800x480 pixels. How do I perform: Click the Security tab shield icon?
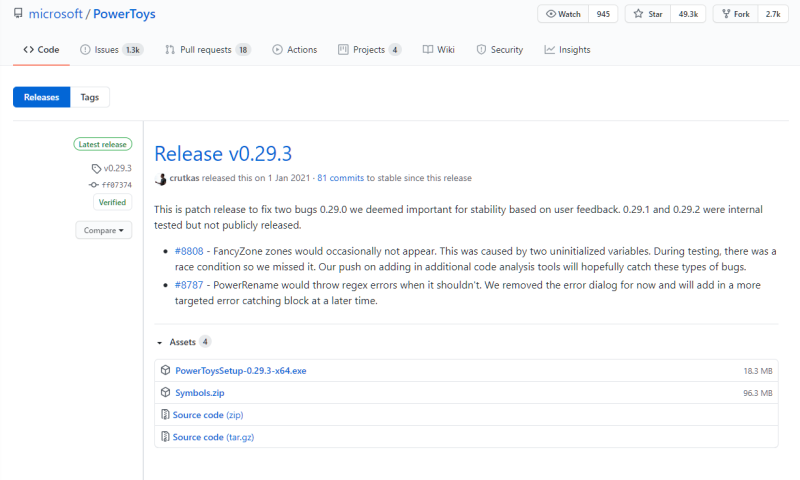tap(481, 49)
